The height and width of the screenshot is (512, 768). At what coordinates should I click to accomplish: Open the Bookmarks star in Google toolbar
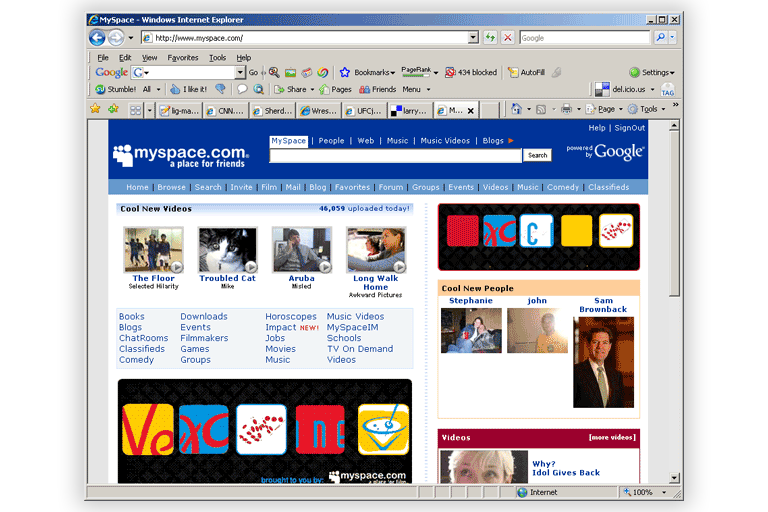tap(345, 73)
